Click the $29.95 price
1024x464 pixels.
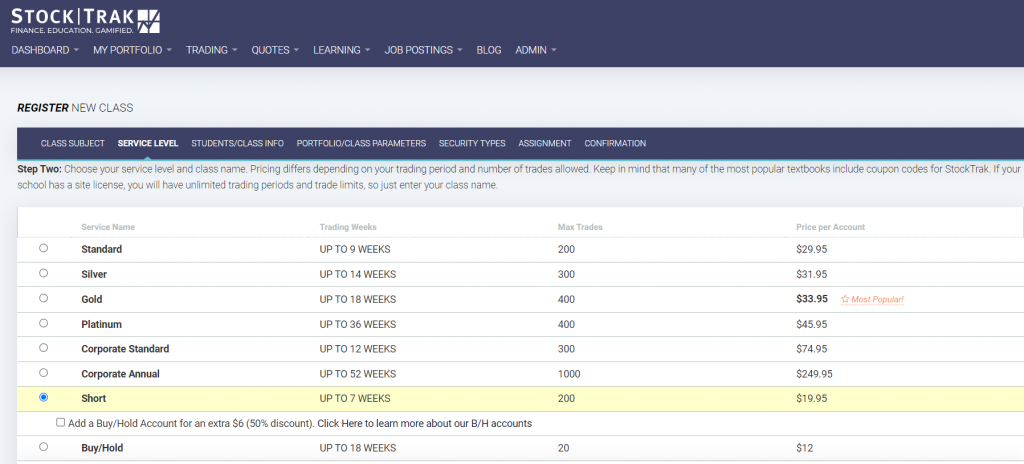(x=812, y=249)
